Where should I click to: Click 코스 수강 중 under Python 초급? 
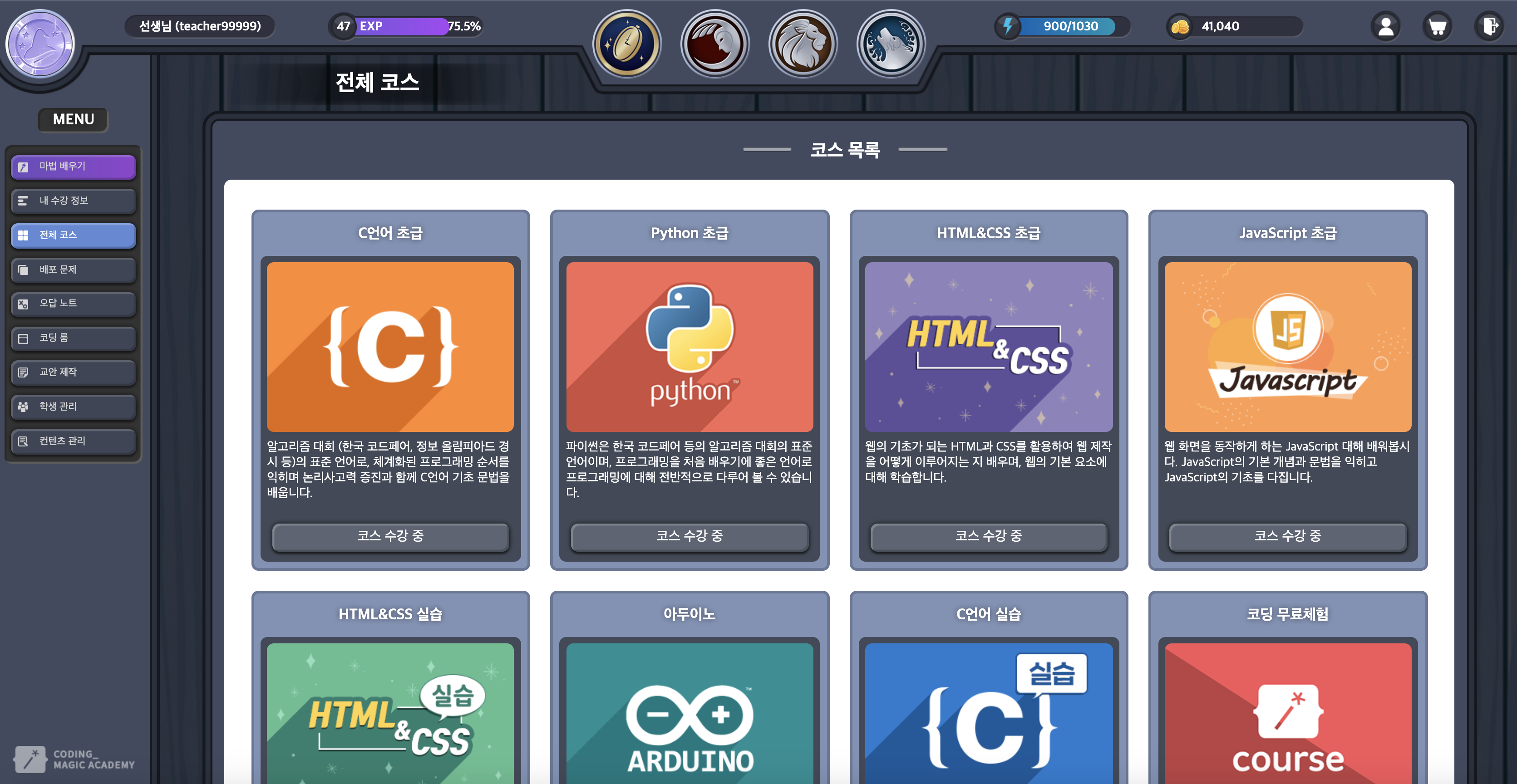click(x=690, y=536)
